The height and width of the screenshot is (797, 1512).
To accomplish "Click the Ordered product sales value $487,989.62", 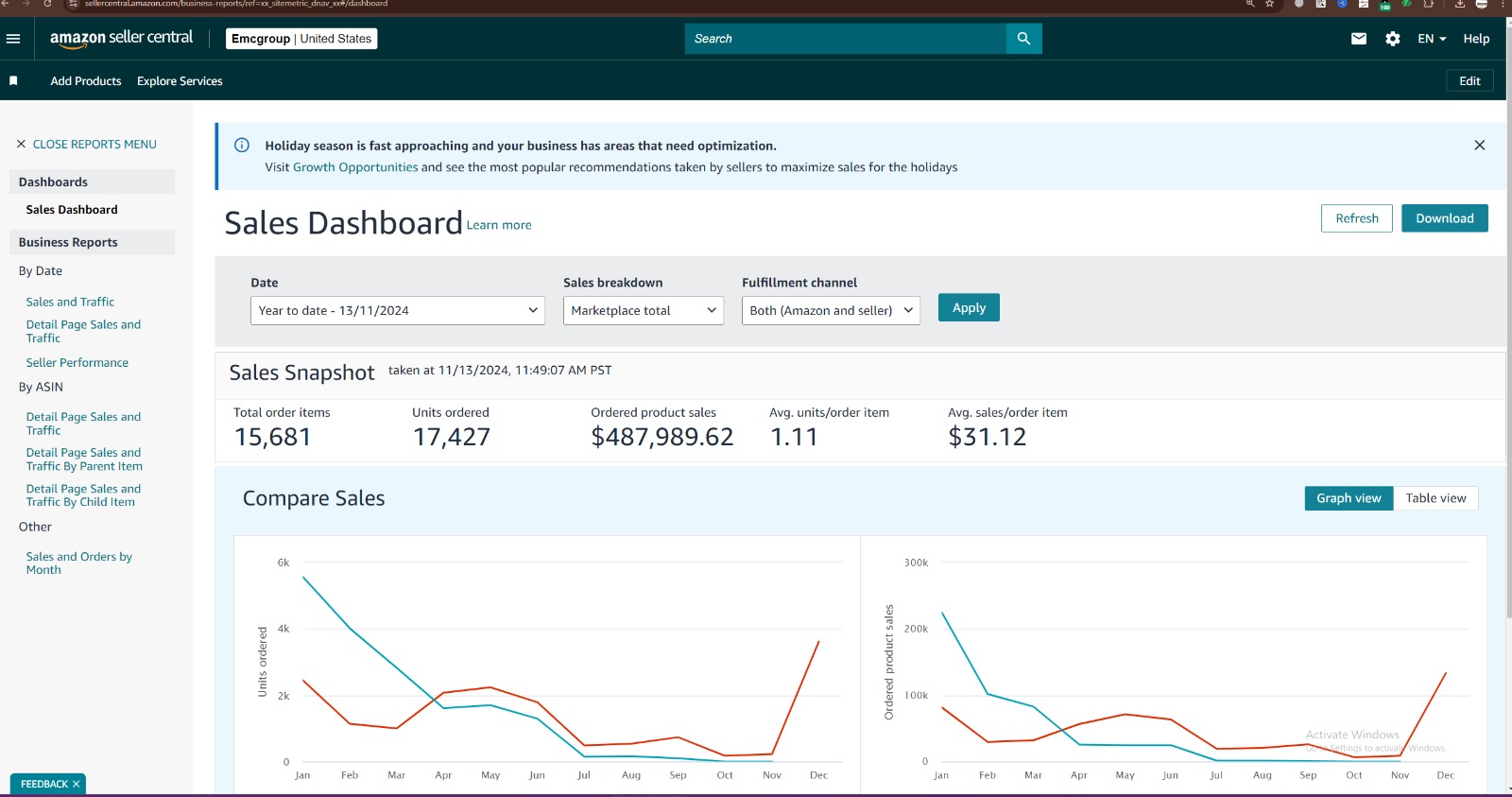I will pos(661,437).
